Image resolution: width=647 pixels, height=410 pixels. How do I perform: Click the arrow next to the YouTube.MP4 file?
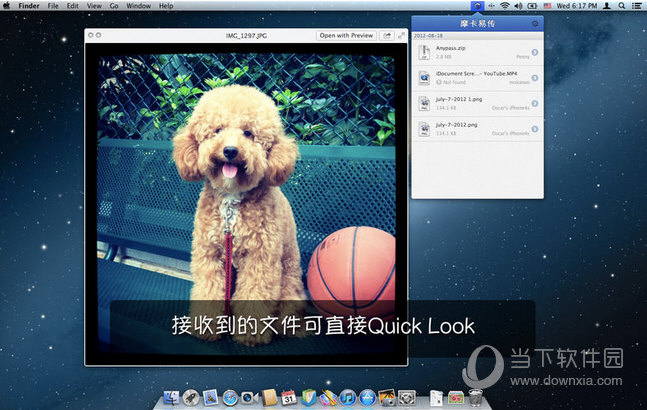[535, 78]
